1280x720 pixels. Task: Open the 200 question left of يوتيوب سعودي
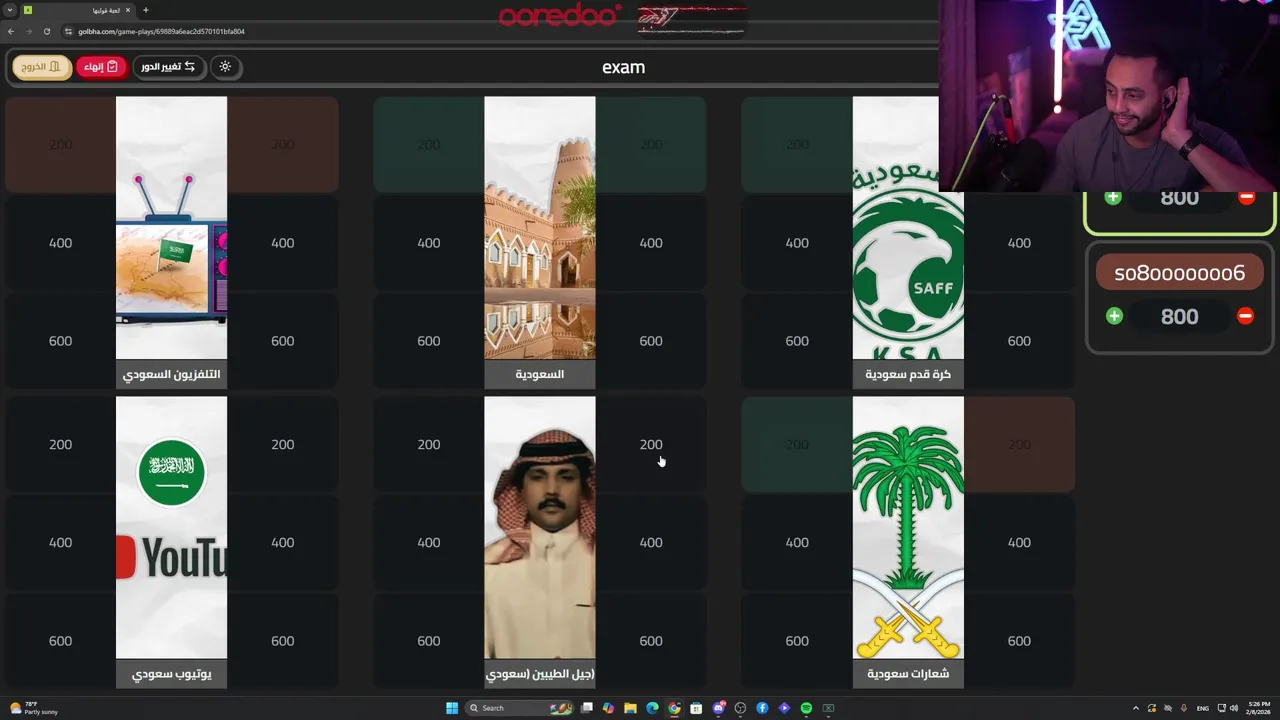point(60,445)
